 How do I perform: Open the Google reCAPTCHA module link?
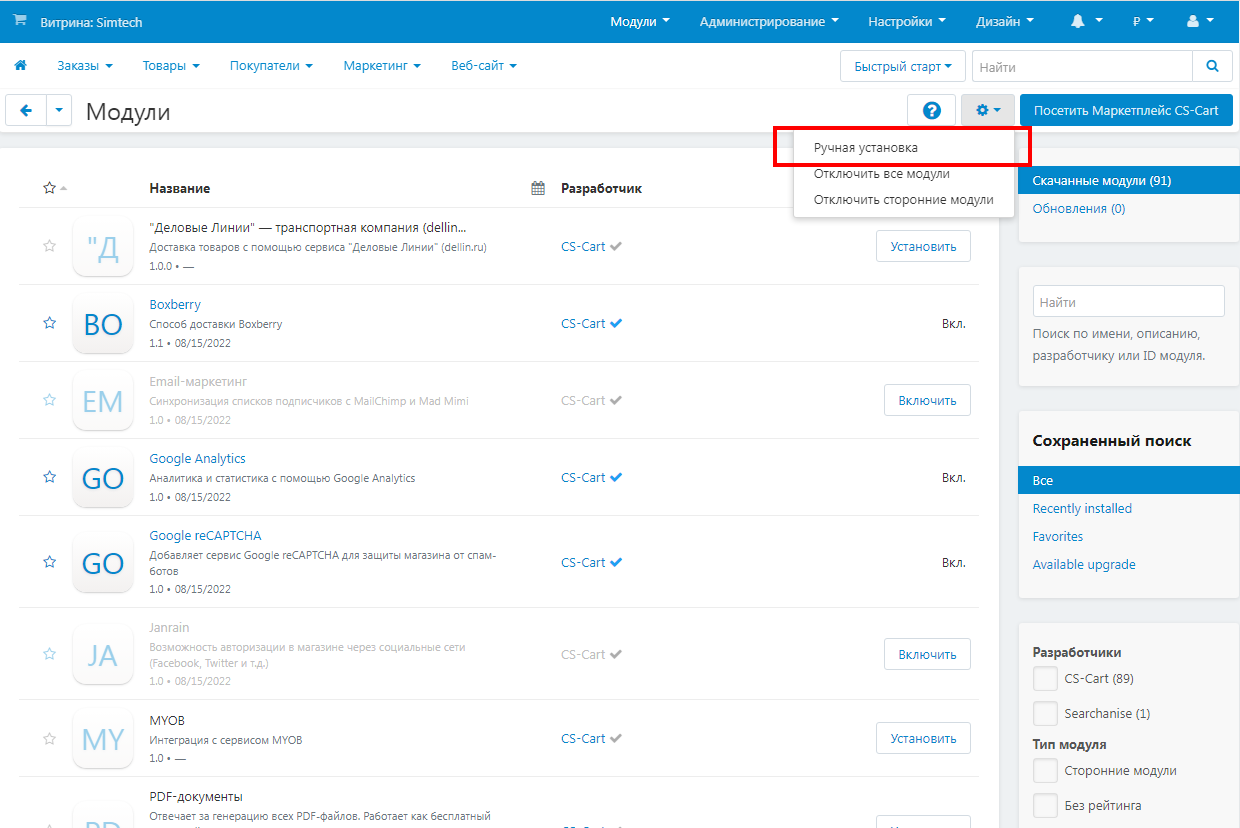205,536
